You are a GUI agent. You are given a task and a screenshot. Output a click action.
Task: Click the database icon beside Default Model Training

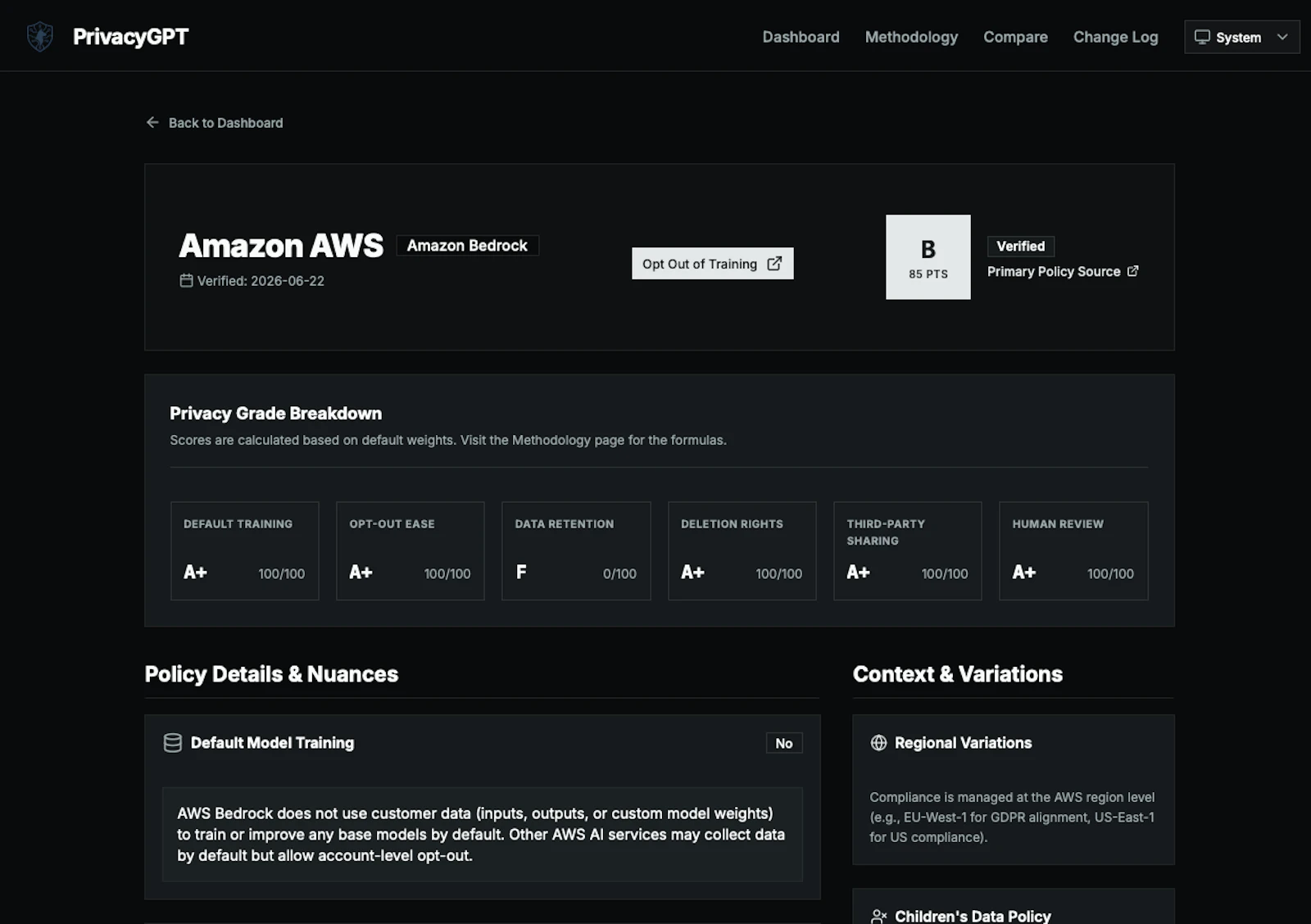click(x=173, y=743)
